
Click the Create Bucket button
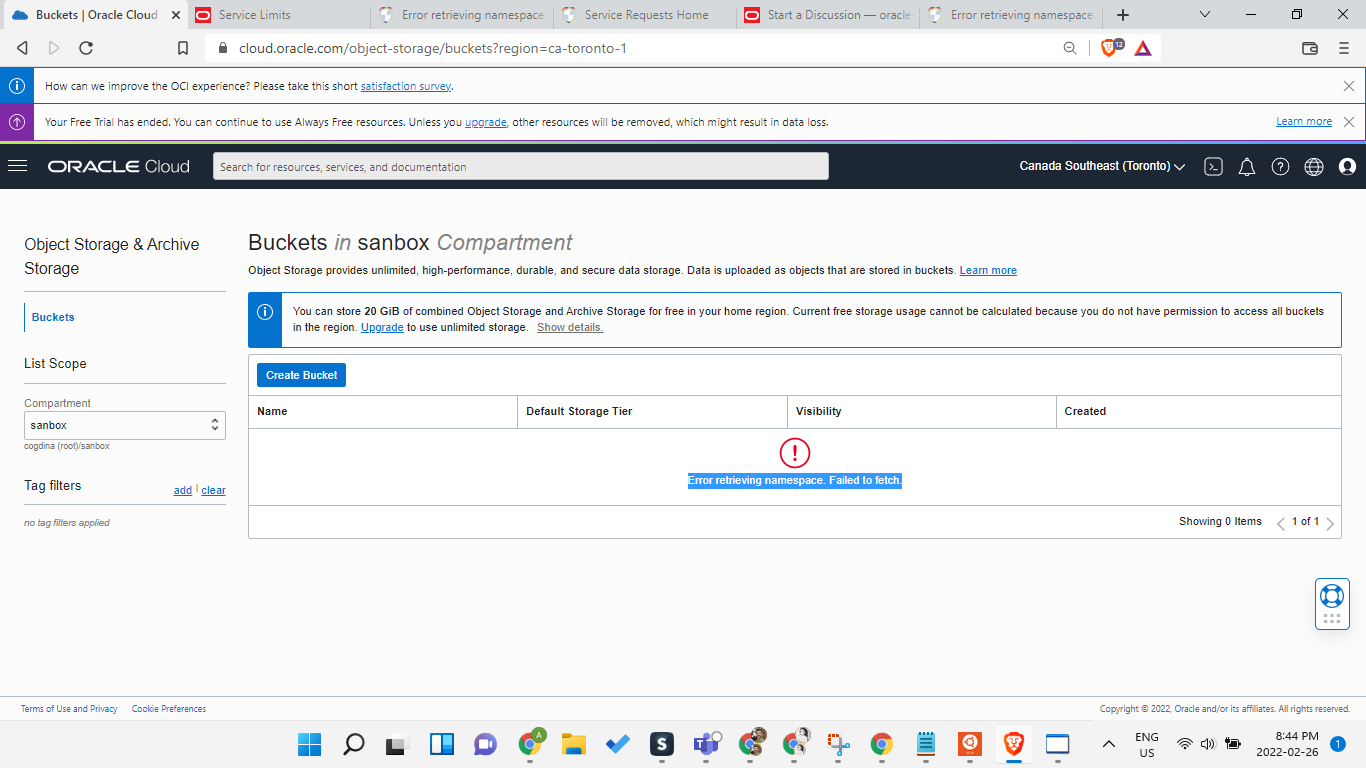(301, 375)
